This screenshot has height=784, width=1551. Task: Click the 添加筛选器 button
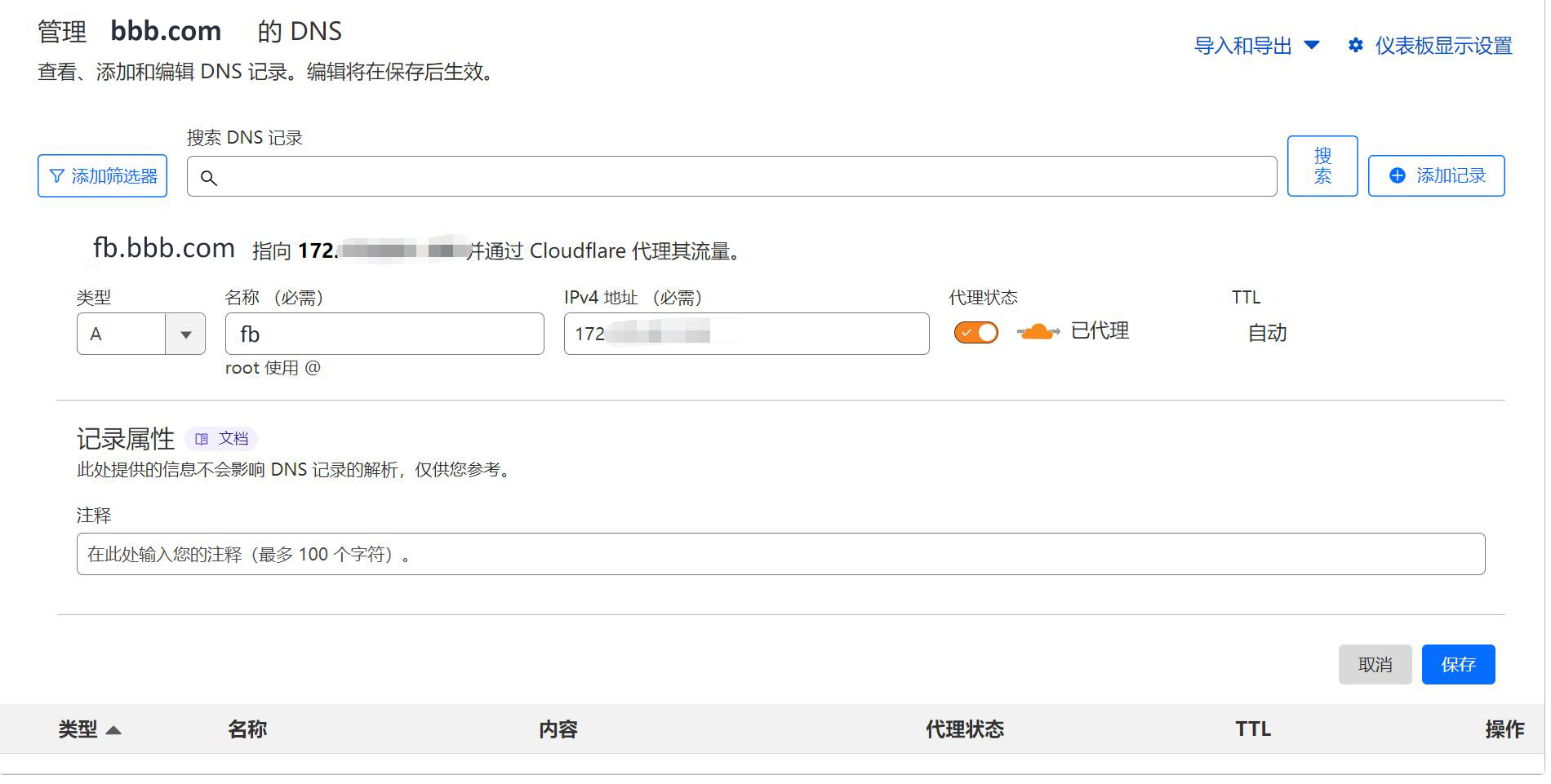[x=102, y=175]
